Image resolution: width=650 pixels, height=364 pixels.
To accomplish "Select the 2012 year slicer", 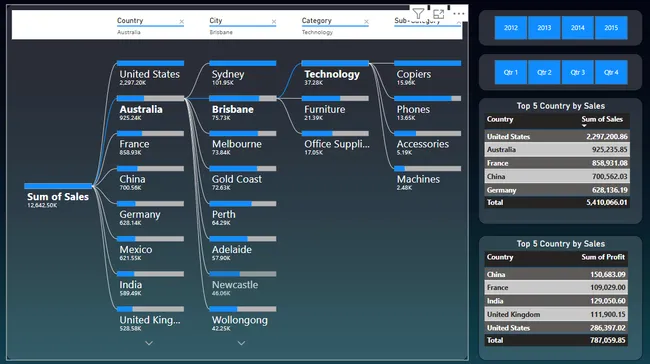I will click(x=510, y=28).
